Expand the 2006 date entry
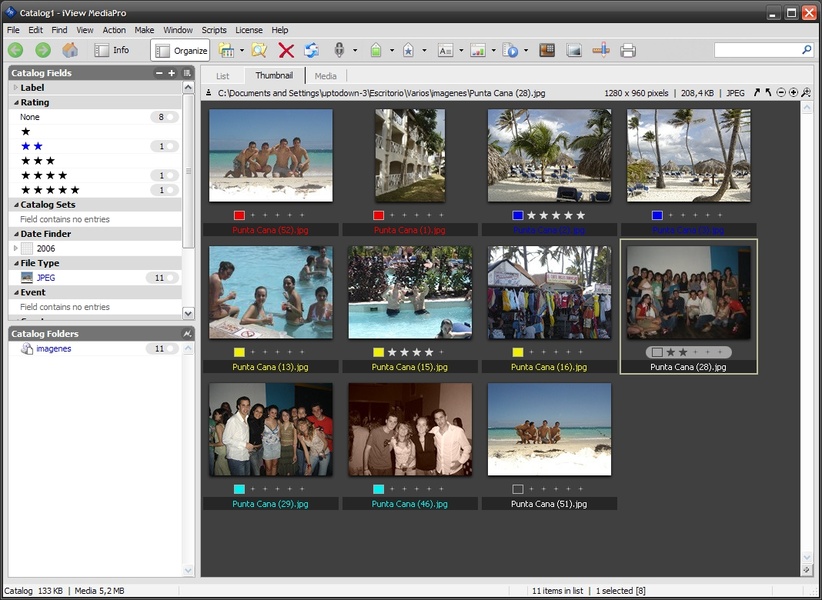The image size is (822, 600). click(16, 248)
